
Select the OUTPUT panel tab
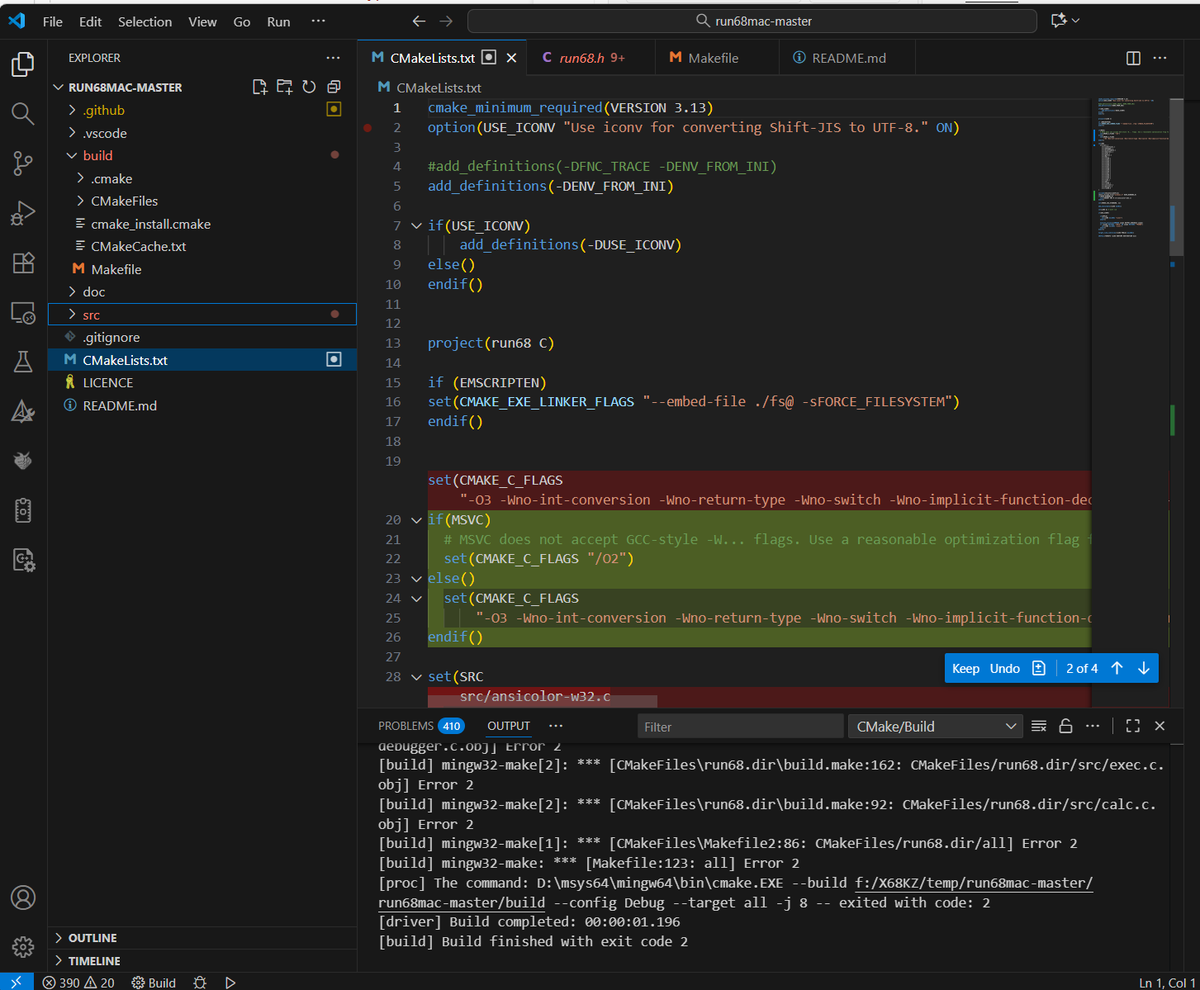pos(509,726)
